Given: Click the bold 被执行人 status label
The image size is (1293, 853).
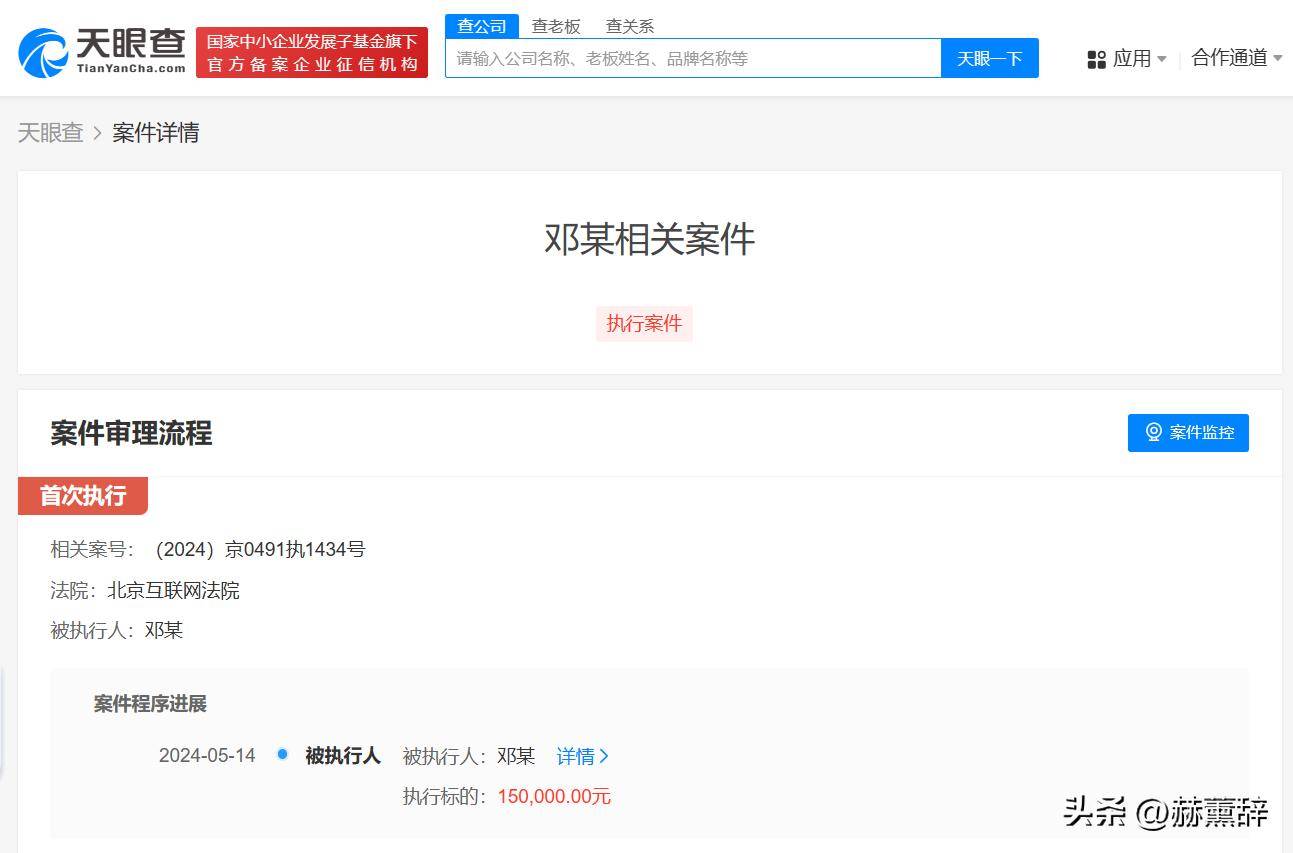Looking at the screenshot, I should tap(343, 756).
